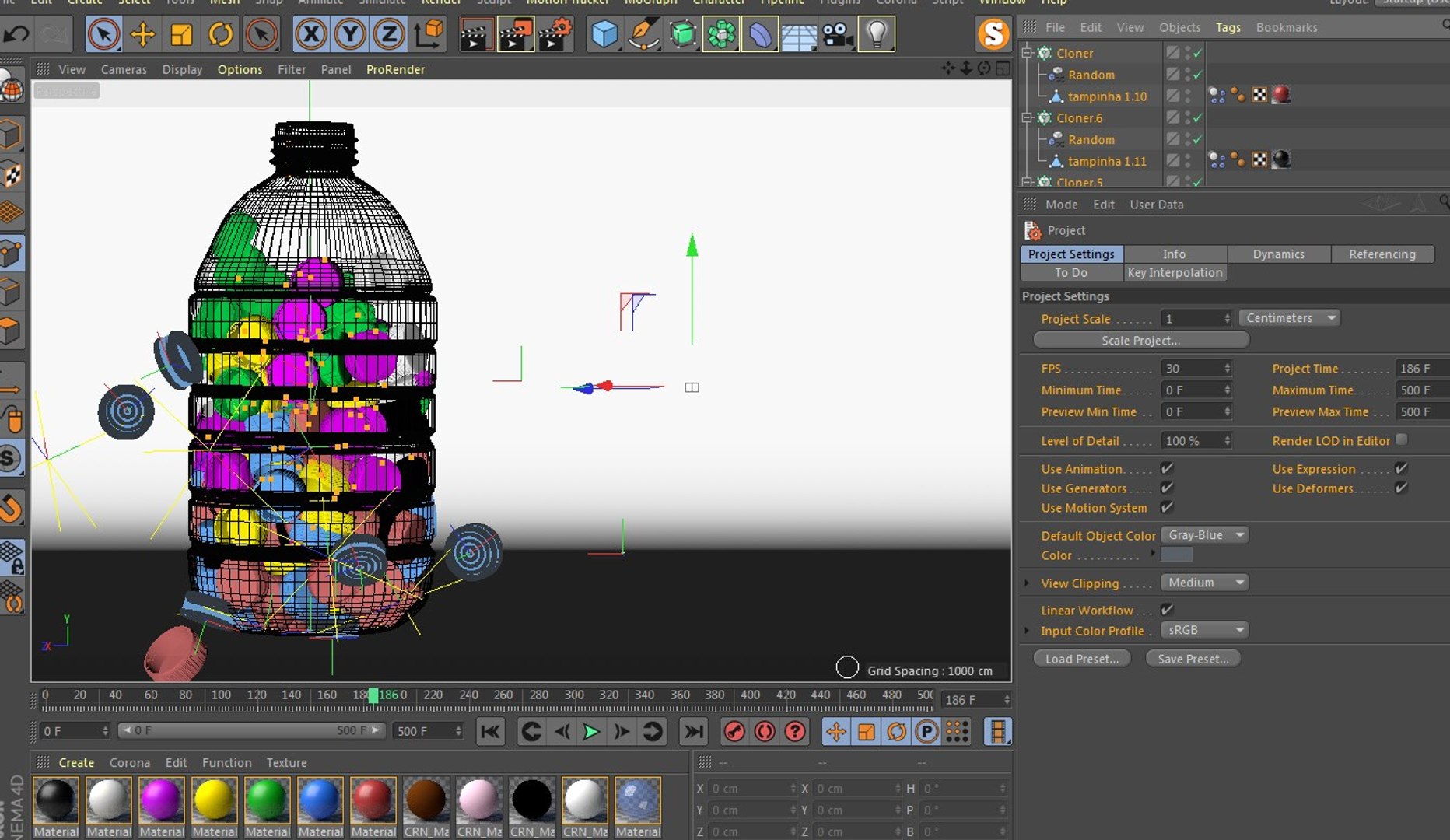Viewport: 1450px width, 840px height.
Task: Go to end of timeline
Action: [693, 731]
